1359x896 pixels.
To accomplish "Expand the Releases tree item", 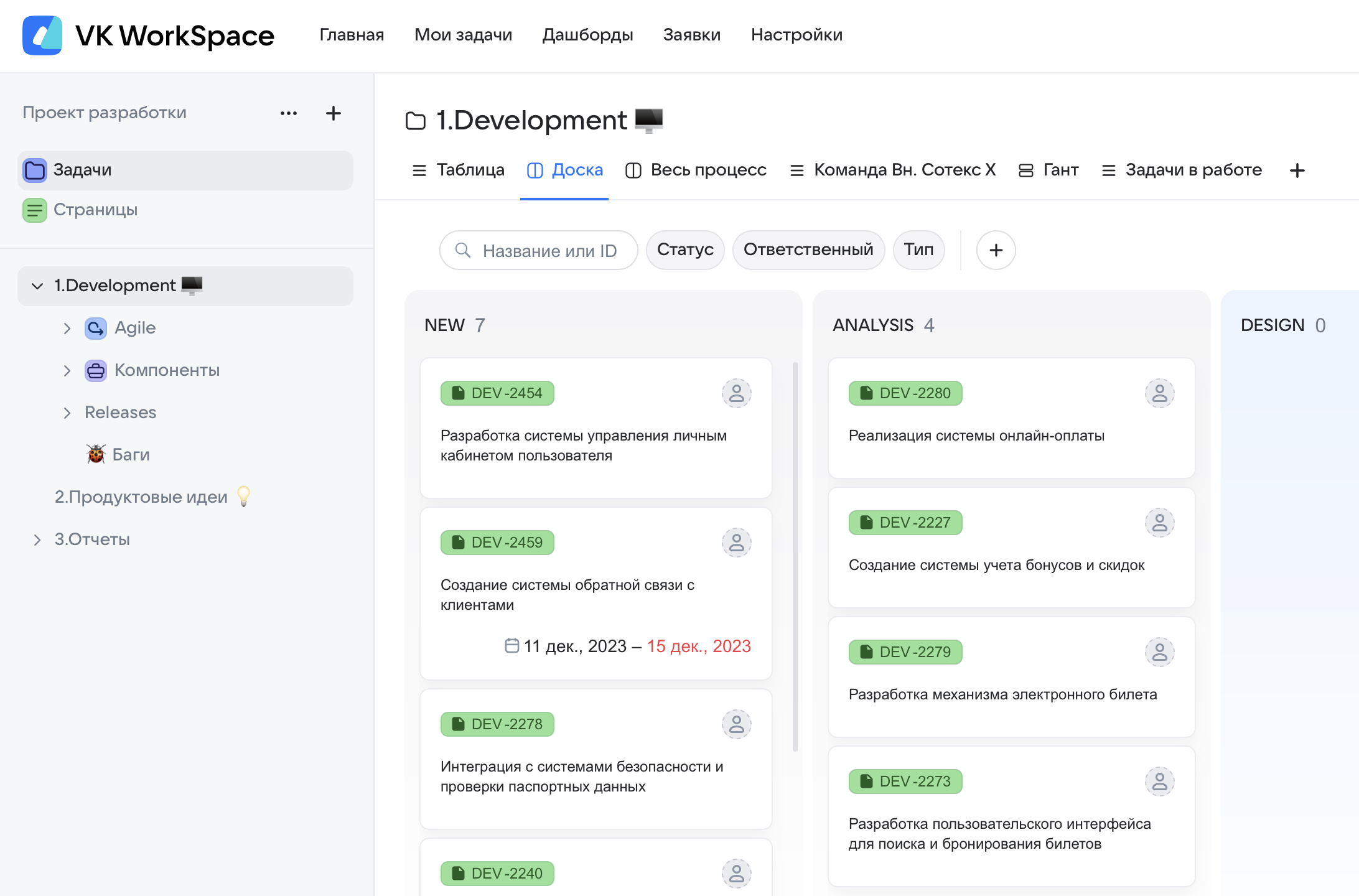I will (67, 413).
